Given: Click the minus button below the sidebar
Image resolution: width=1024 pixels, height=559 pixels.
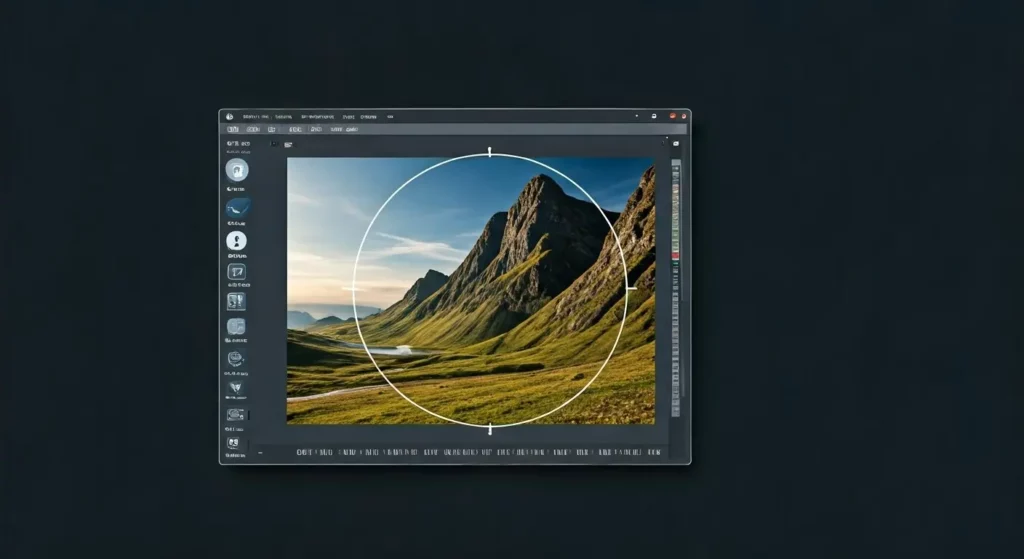Looking at the screenshot, I should 260,452.
